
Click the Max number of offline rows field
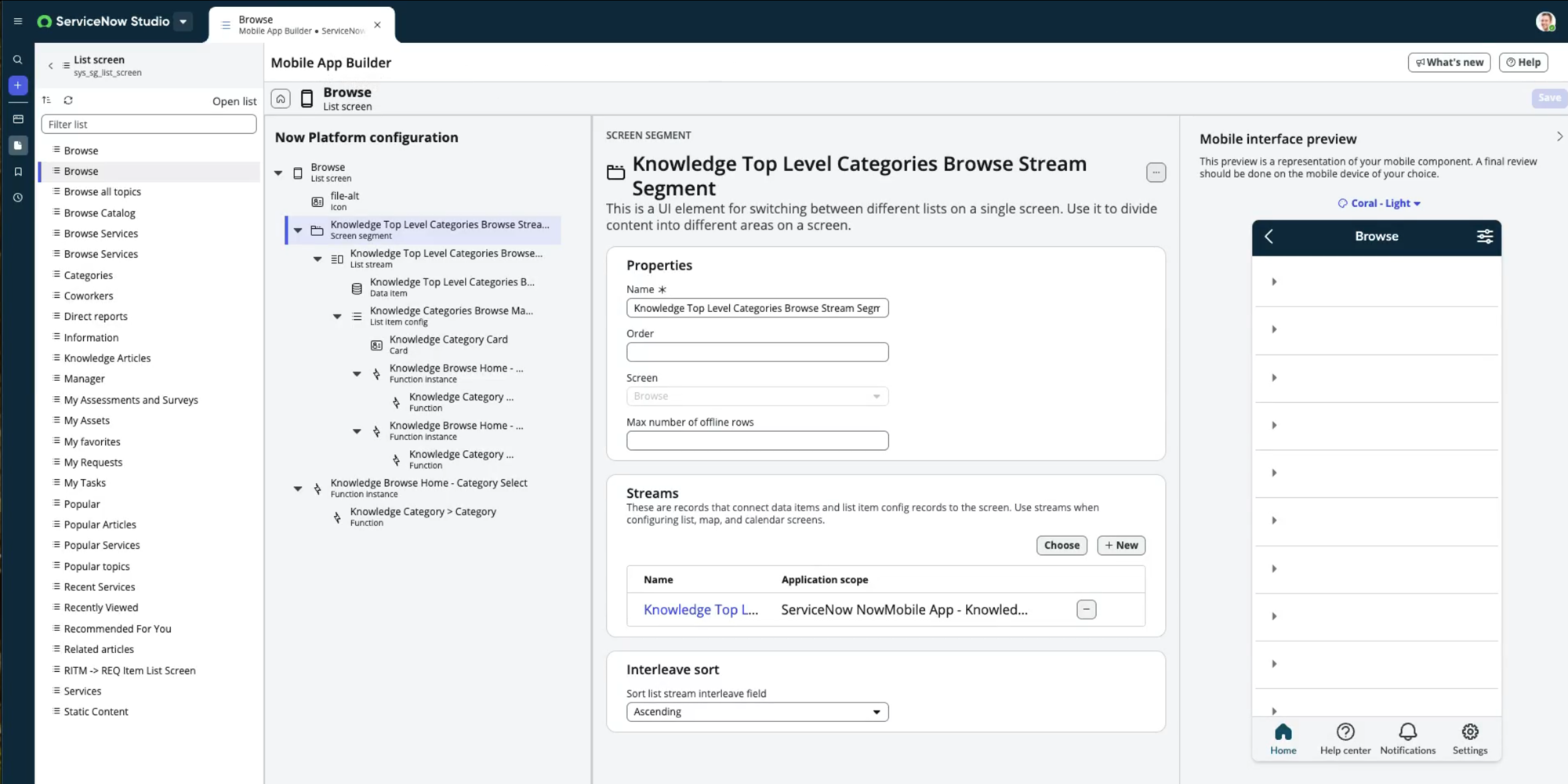point(757,441)
